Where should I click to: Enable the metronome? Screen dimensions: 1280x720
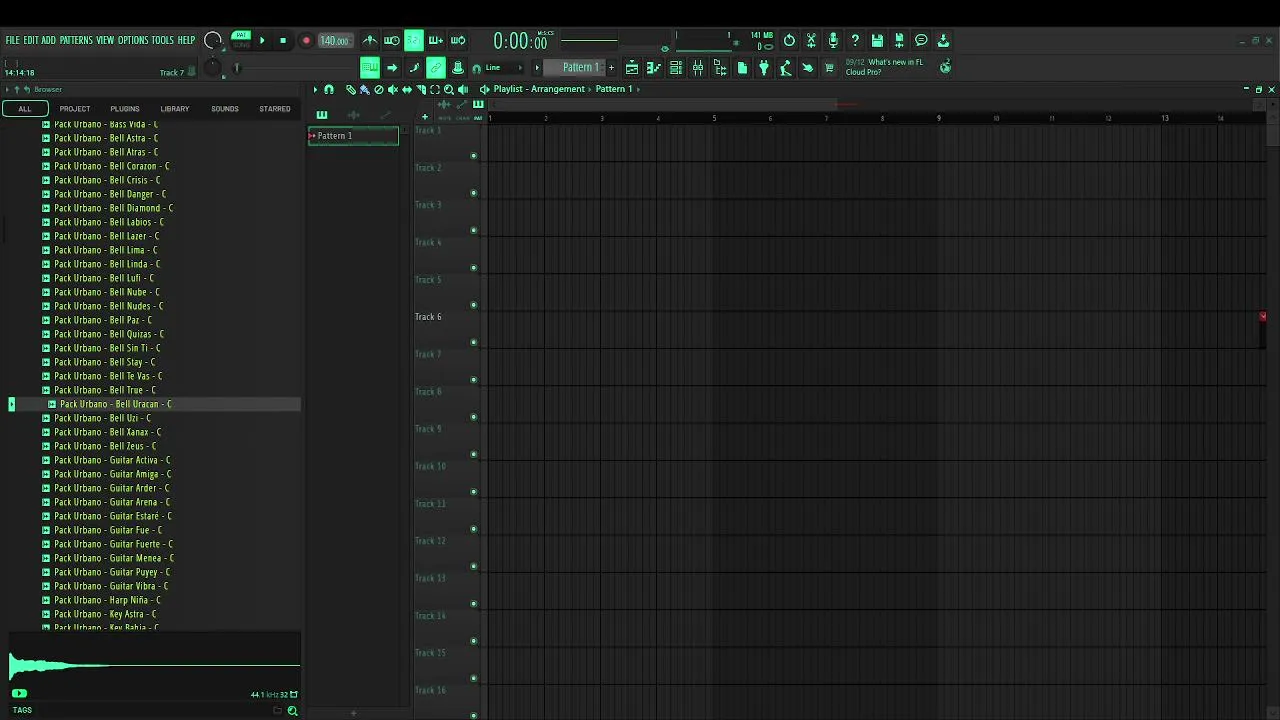370,40
